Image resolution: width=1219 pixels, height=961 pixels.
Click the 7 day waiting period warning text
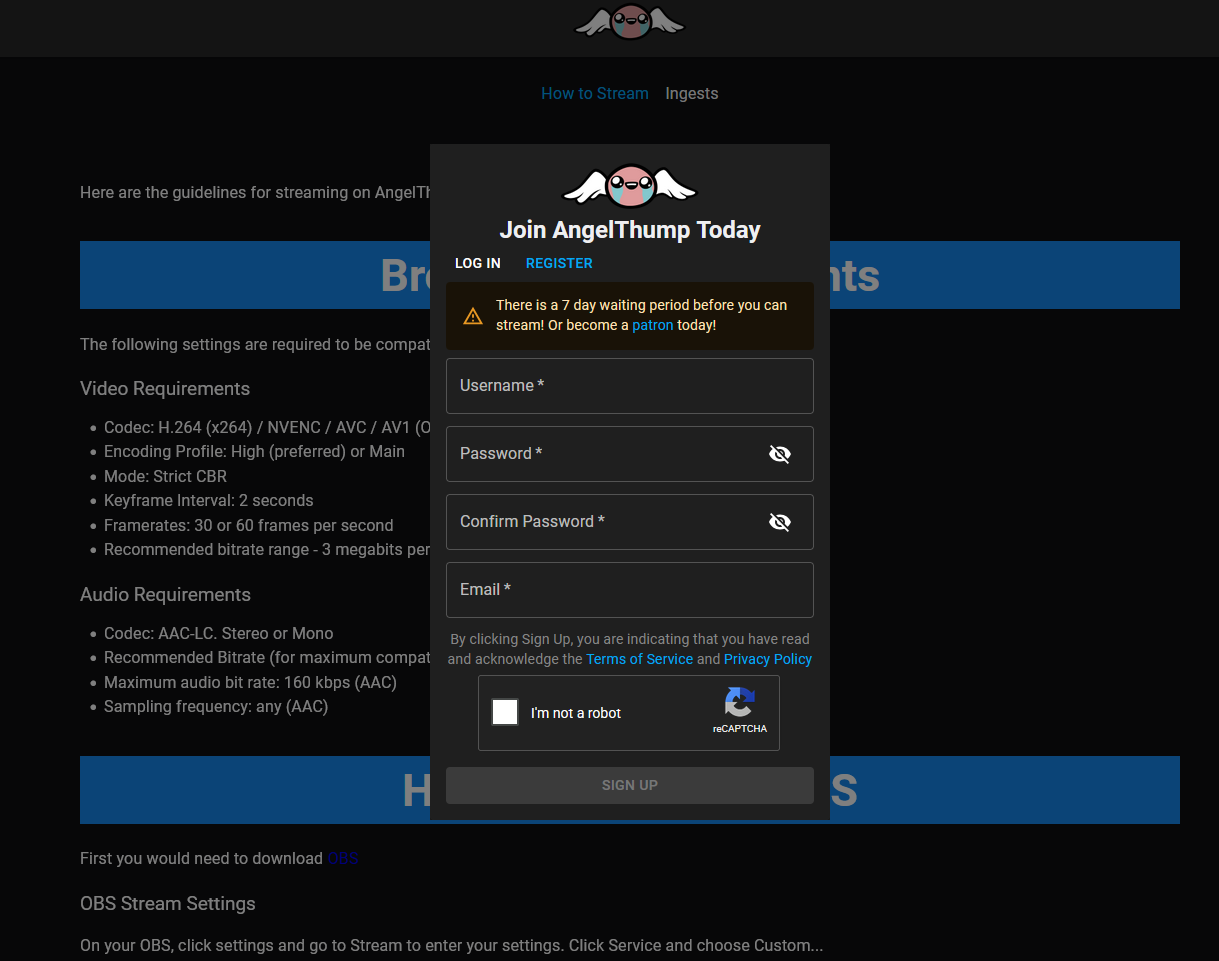pyautogui.click(x=641, y=315)
